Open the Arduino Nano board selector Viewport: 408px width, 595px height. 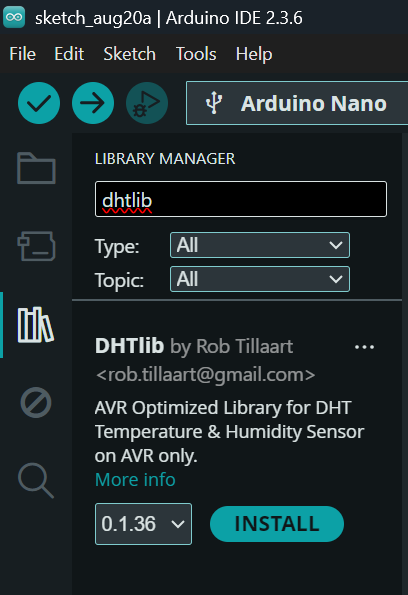(297, 103)
